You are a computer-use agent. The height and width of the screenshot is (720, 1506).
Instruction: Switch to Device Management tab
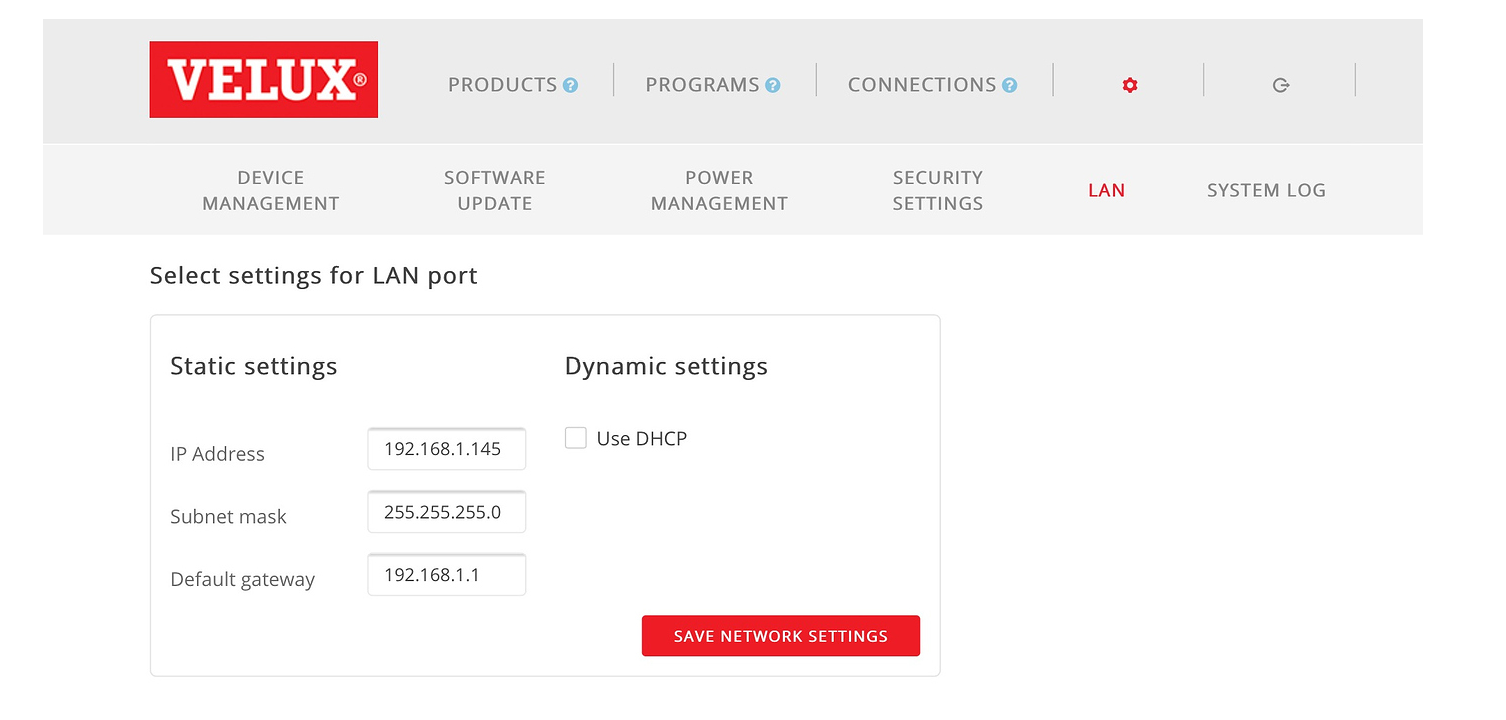point(271,190)
